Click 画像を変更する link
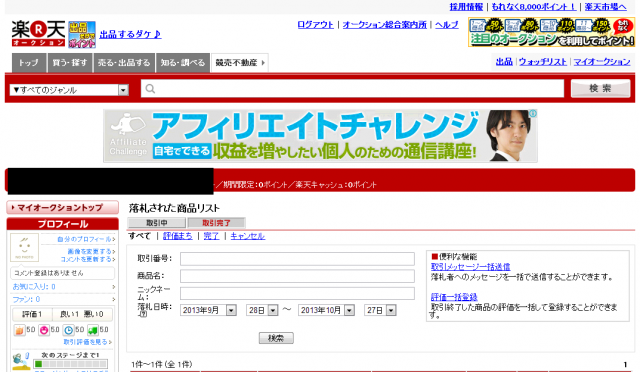Image resolution: width=640 pixels, height=372 pixels. pos(89,252)
